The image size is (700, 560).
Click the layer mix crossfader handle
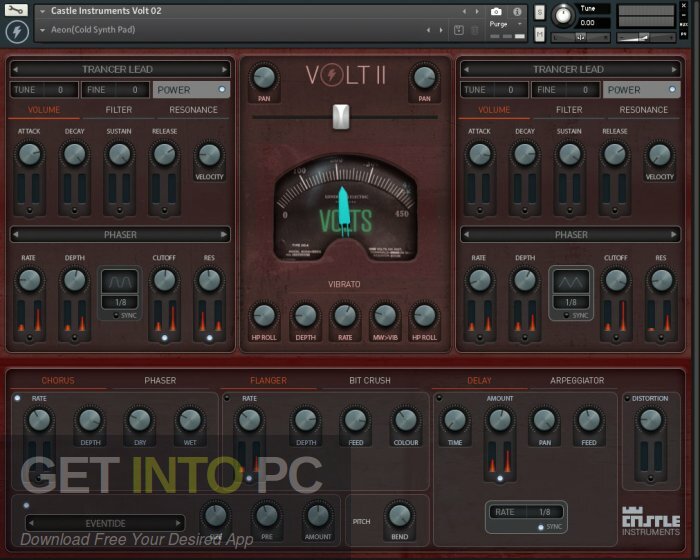(341, 117)
